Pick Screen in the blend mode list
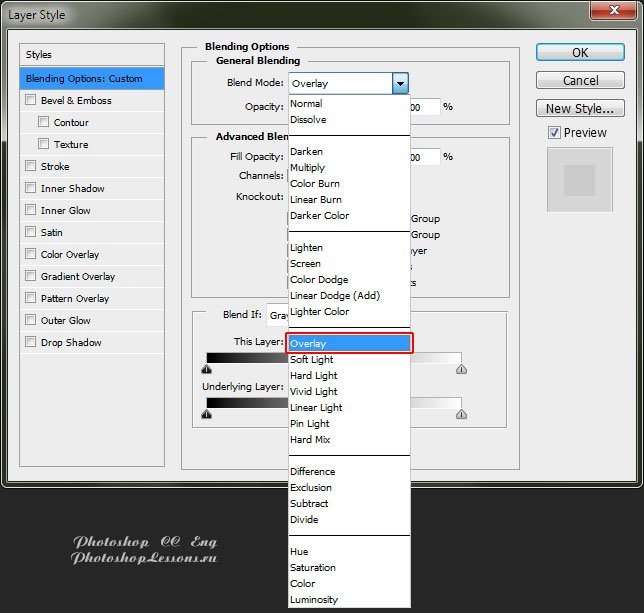Screen dimensions: 644x613 tap(305, 264)
